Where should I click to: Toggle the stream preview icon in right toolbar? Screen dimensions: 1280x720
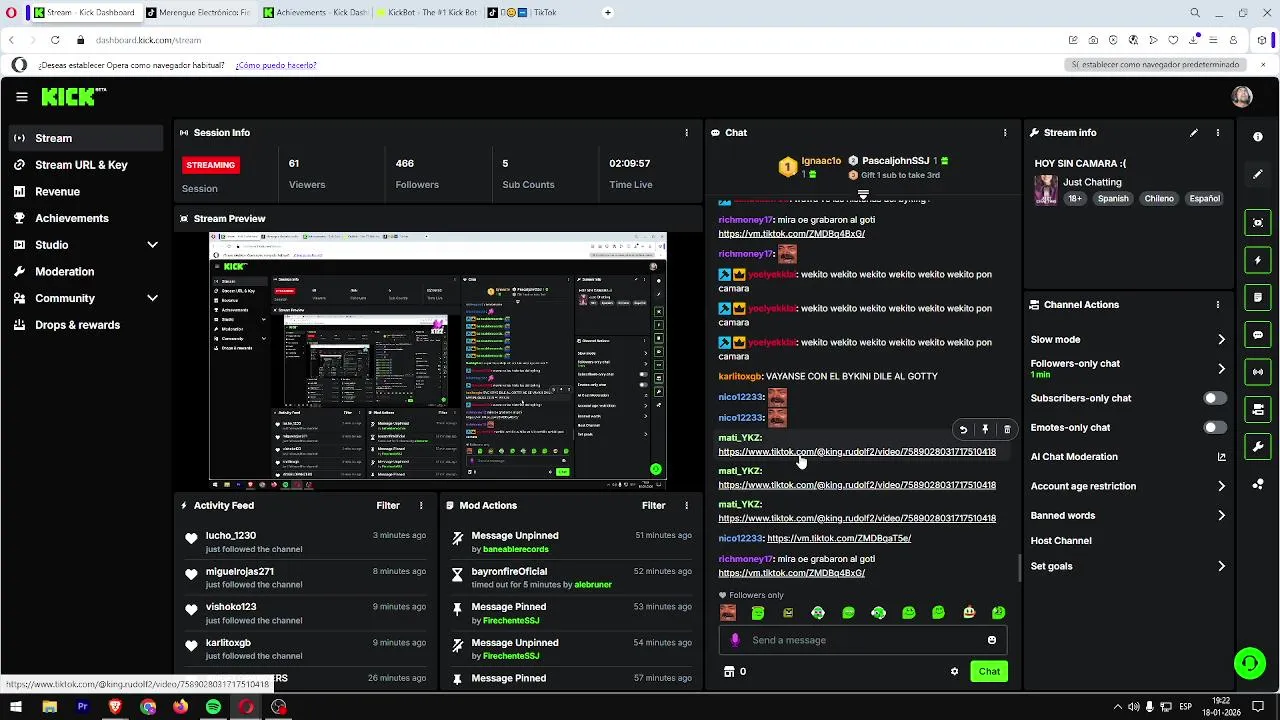click(x=1258, y=223)
